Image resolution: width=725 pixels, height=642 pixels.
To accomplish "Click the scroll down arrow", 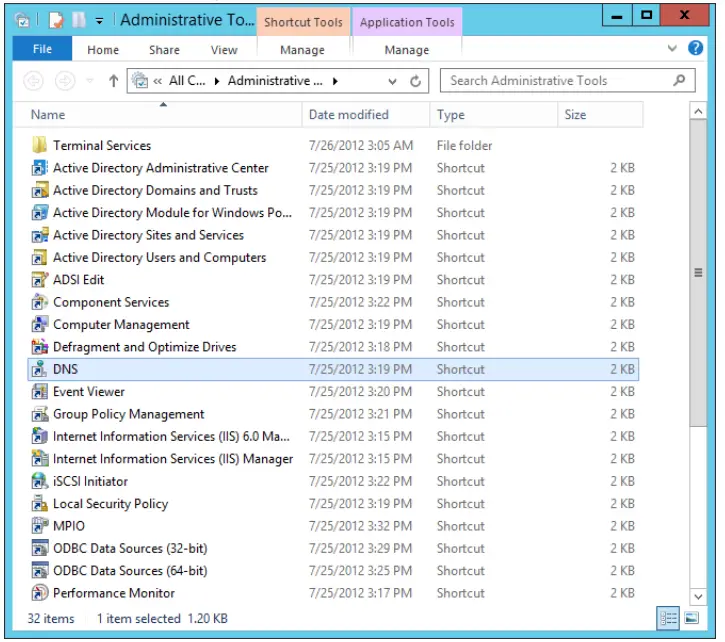I will pos(698,597).
